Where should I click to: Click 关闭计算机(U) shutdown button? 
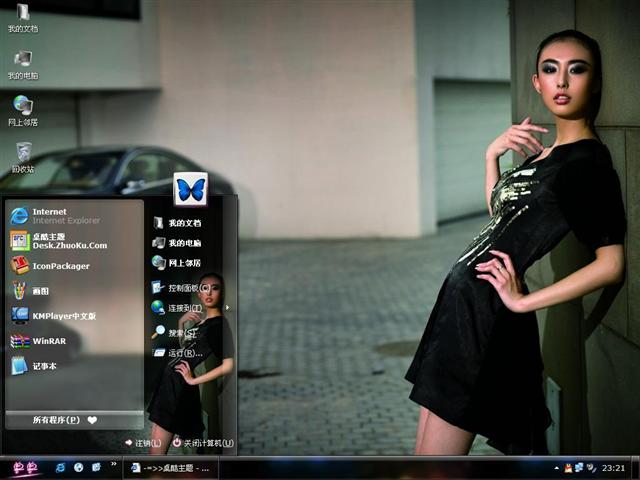tap(203, 442)
